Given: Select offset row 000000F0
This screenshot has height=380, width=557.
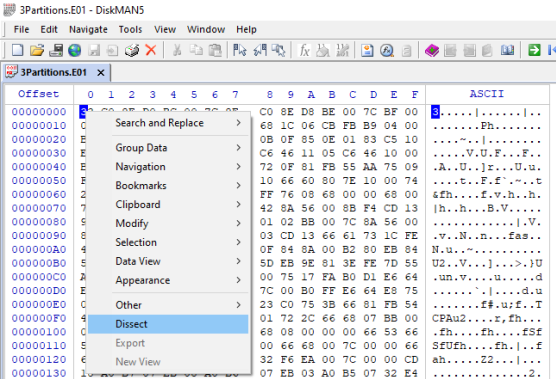Looking at the screenshot, I should (x=39, y=318).
